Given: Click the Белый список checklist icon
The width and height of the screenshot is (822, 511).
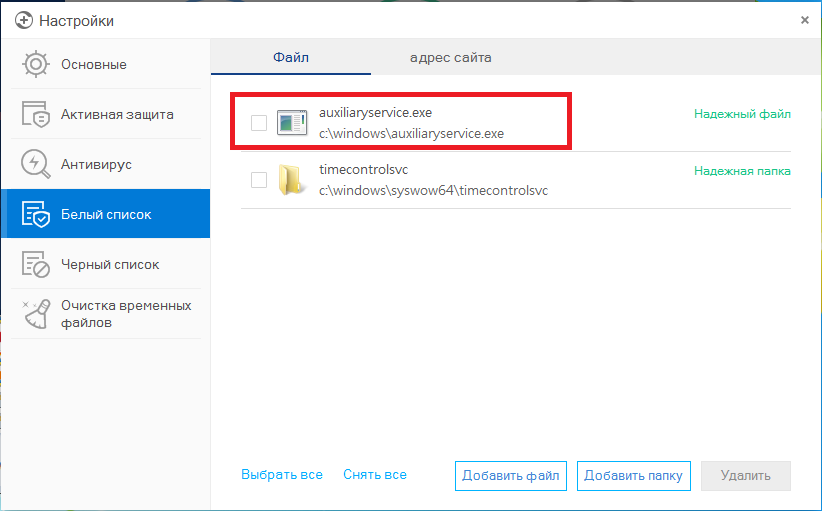Looking at the screenshot, I should pyautogui.click(x=36, y=214).
